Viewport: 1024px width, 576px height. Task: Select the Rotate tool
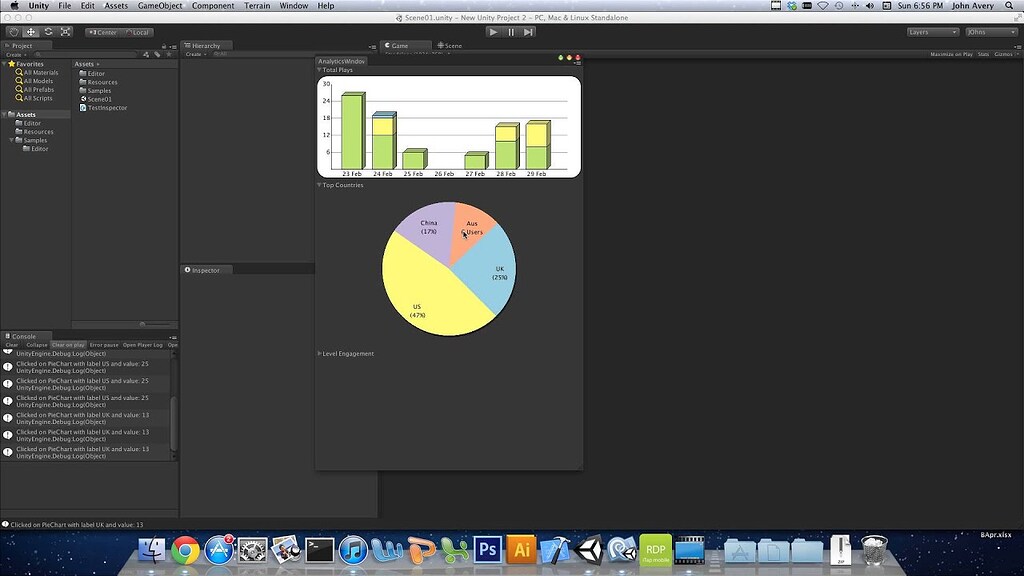(48, 31)
